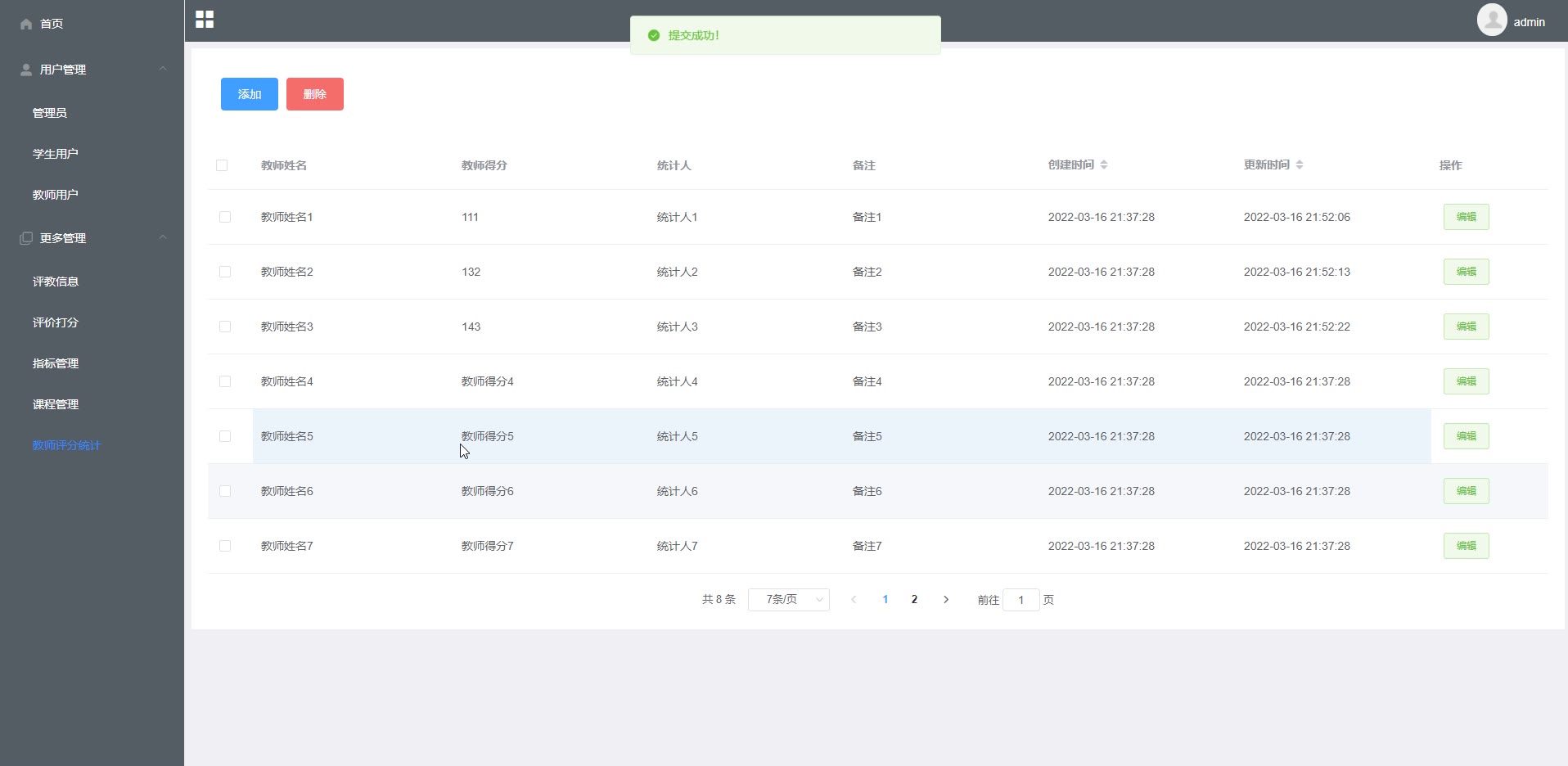Go to next page arrow
1568x766 pixels.
(946, 600)
